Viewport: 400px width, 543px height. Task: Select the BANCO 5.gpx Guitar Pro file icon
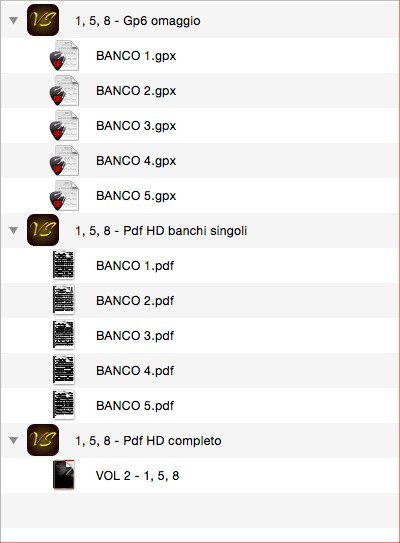[x=64, y=195]
